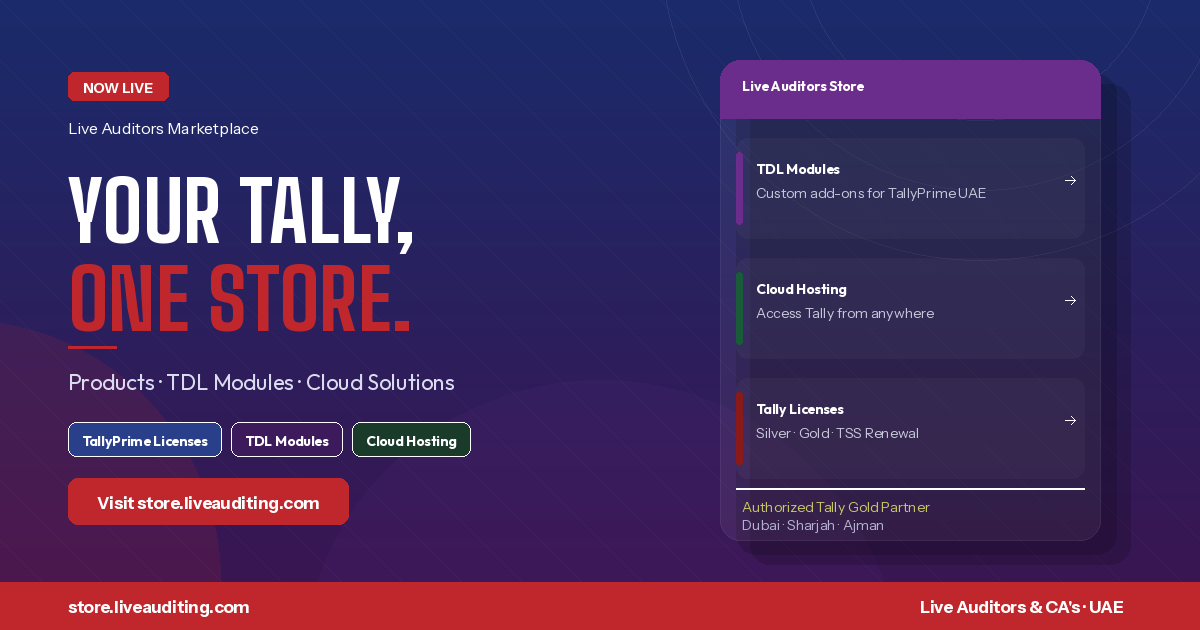Viewport: 1200px width, 630px height.
Task: Click Live Auditors Marketplace text
Action: (x=163, y=129)
